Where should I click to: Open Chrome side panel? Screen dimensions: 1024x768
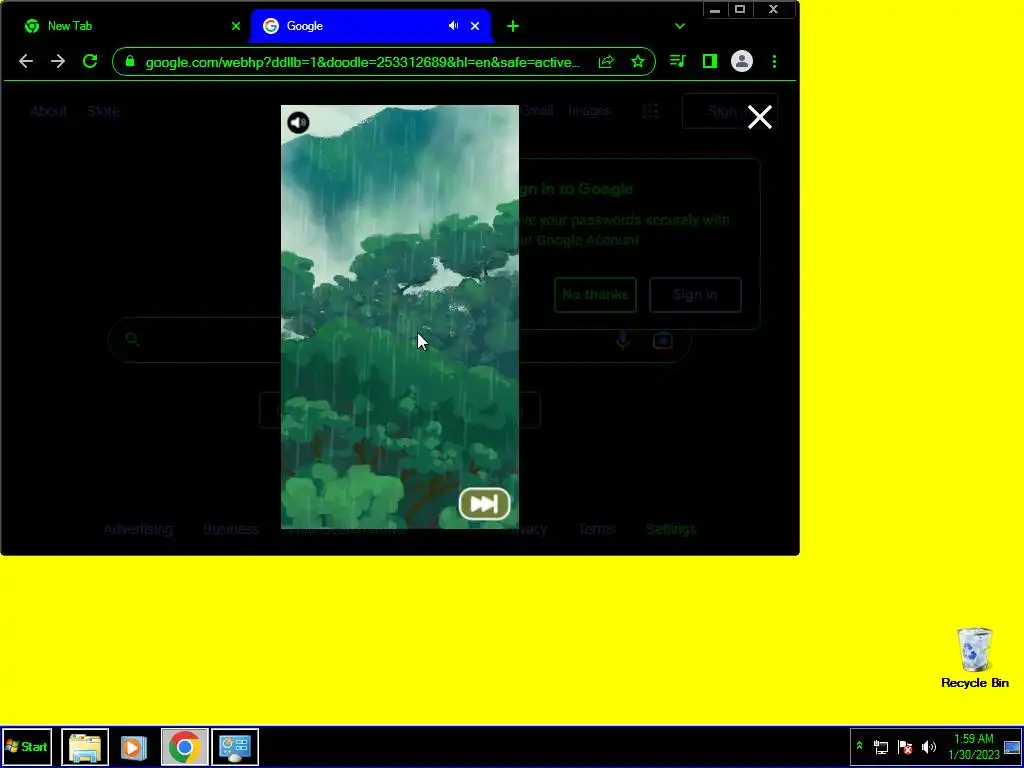click(710, 61)
